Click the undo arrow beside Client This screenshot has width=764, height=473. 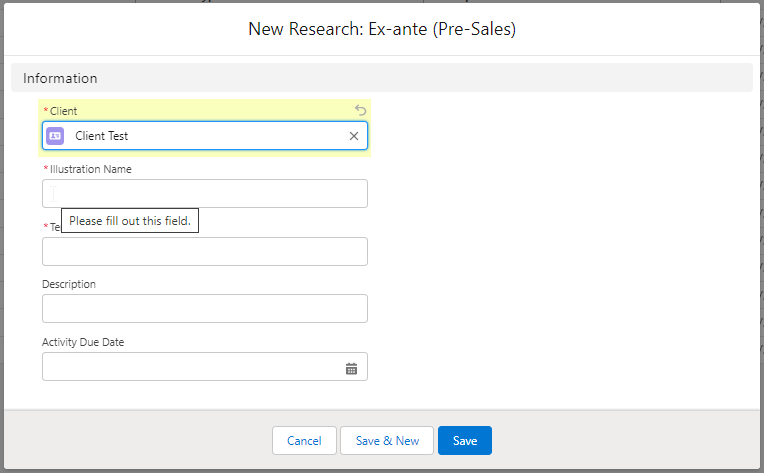pos(361,110)
